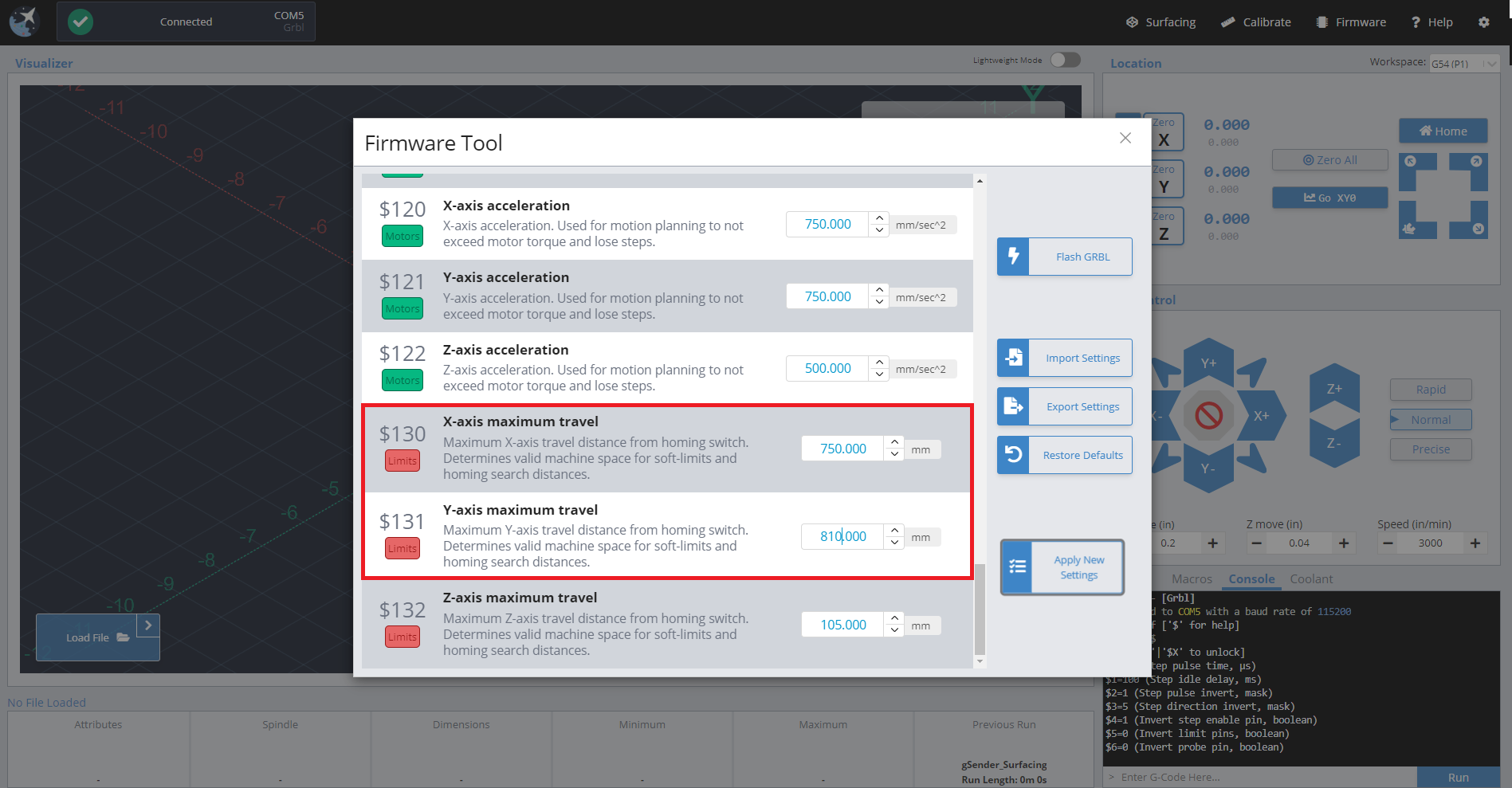Click the gSender logo icon
1512x788 pixels.
24,22
